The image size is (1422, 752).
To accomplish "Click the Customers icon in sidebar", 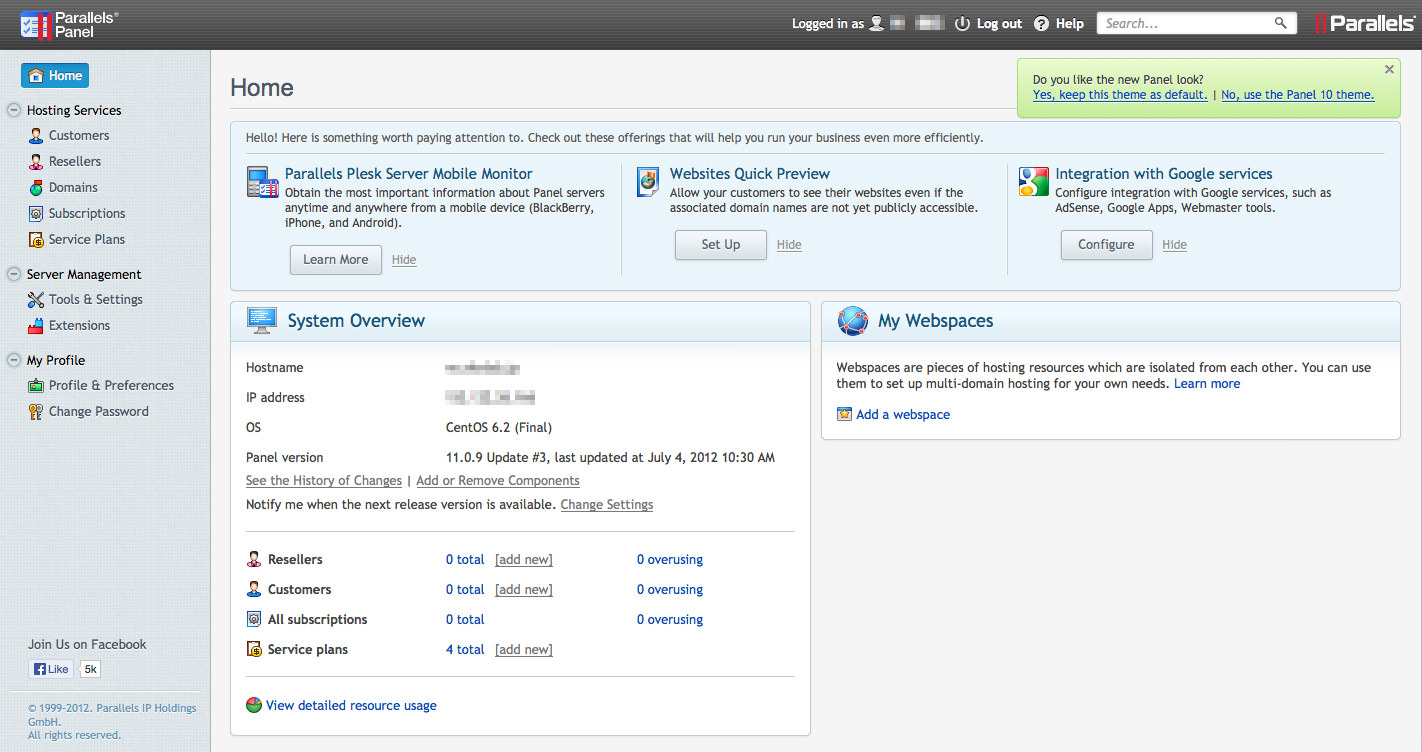I will pyautogui.click(x=36, y=136).
